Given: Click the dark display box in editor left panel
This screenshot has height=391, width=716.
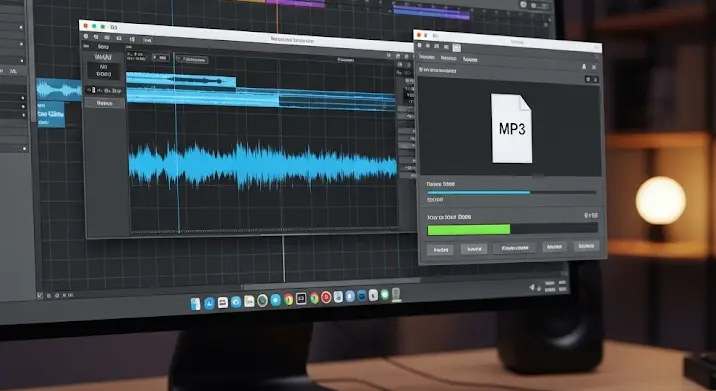Looking at the screenshot, I should coord(103,71).
